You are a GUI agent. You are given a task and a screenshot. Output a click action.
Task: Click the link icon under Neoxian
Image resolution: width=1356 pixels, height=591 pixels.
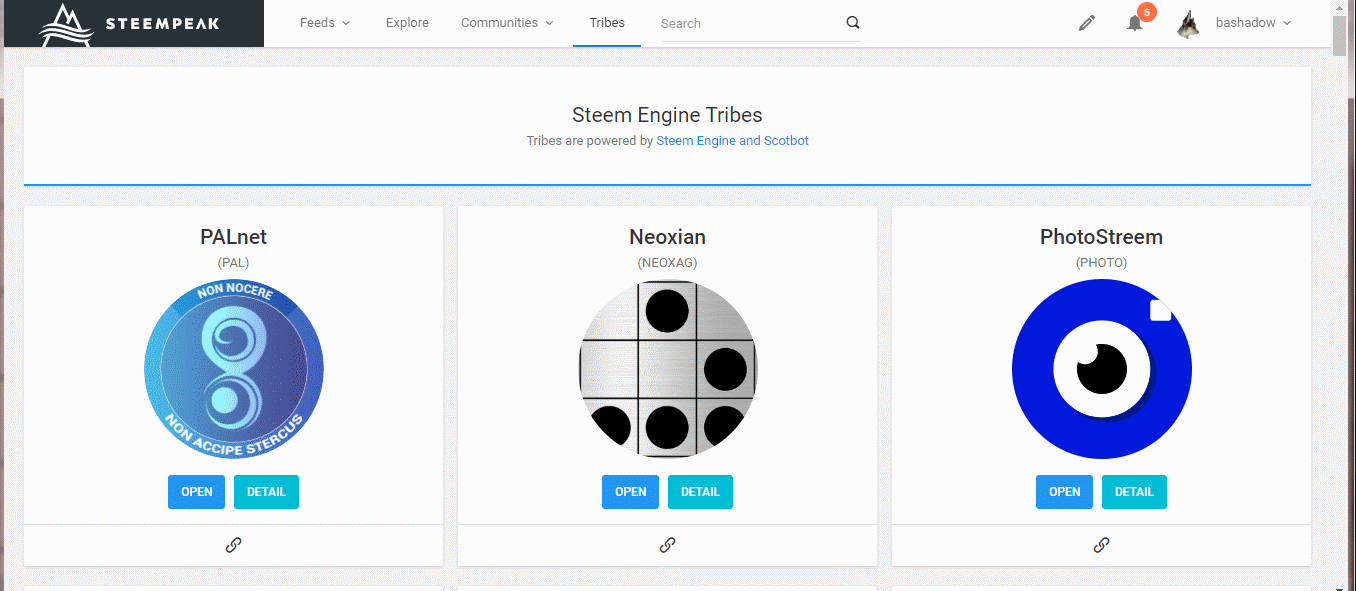click(x=667, y=545)
